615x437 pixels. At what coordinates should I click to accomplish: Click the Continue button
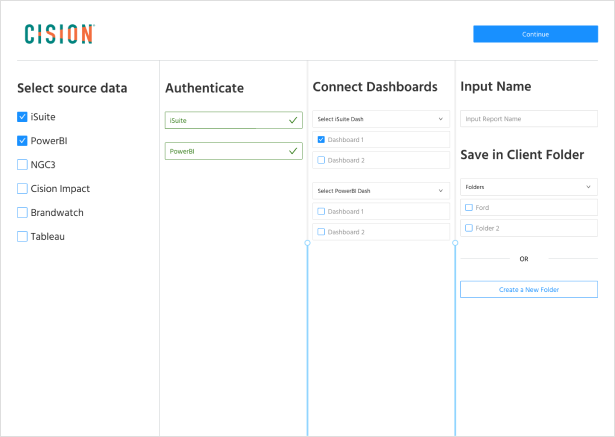535,34
